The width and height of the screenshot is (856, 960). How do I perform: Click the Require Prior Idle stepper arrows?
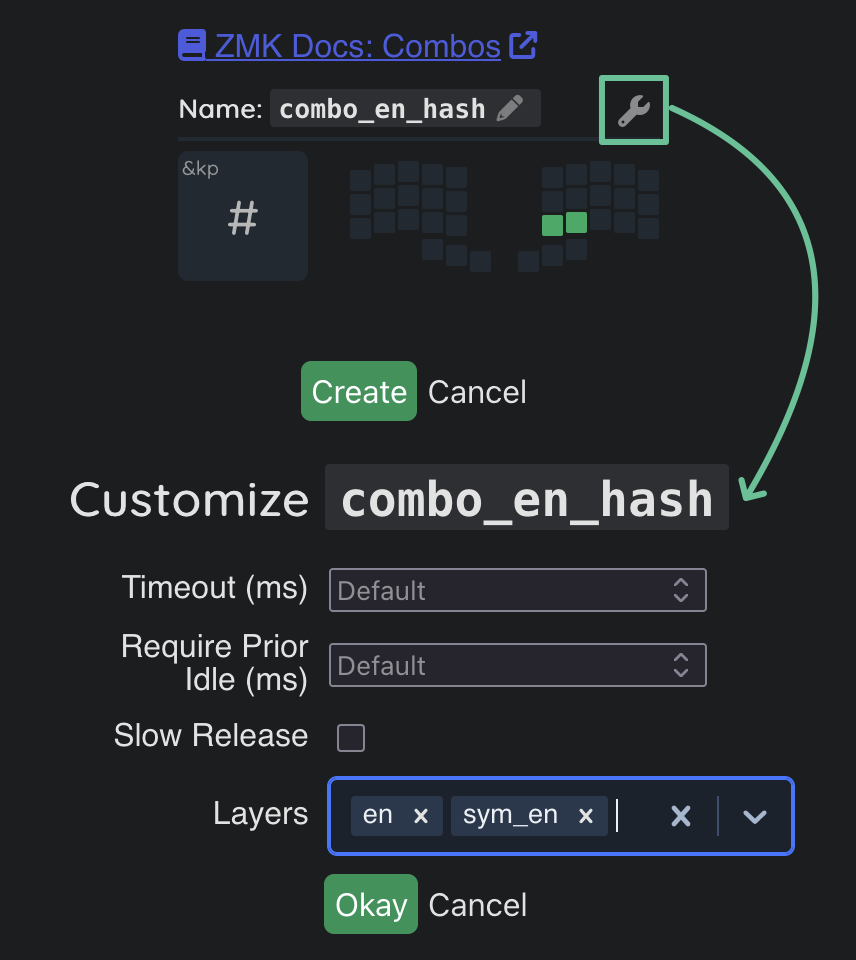pyautogui.click(x=681, y=665)
